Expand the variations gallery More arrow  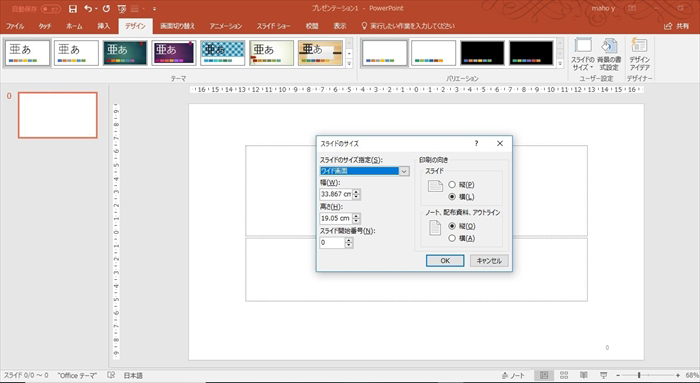pos(560,63)
